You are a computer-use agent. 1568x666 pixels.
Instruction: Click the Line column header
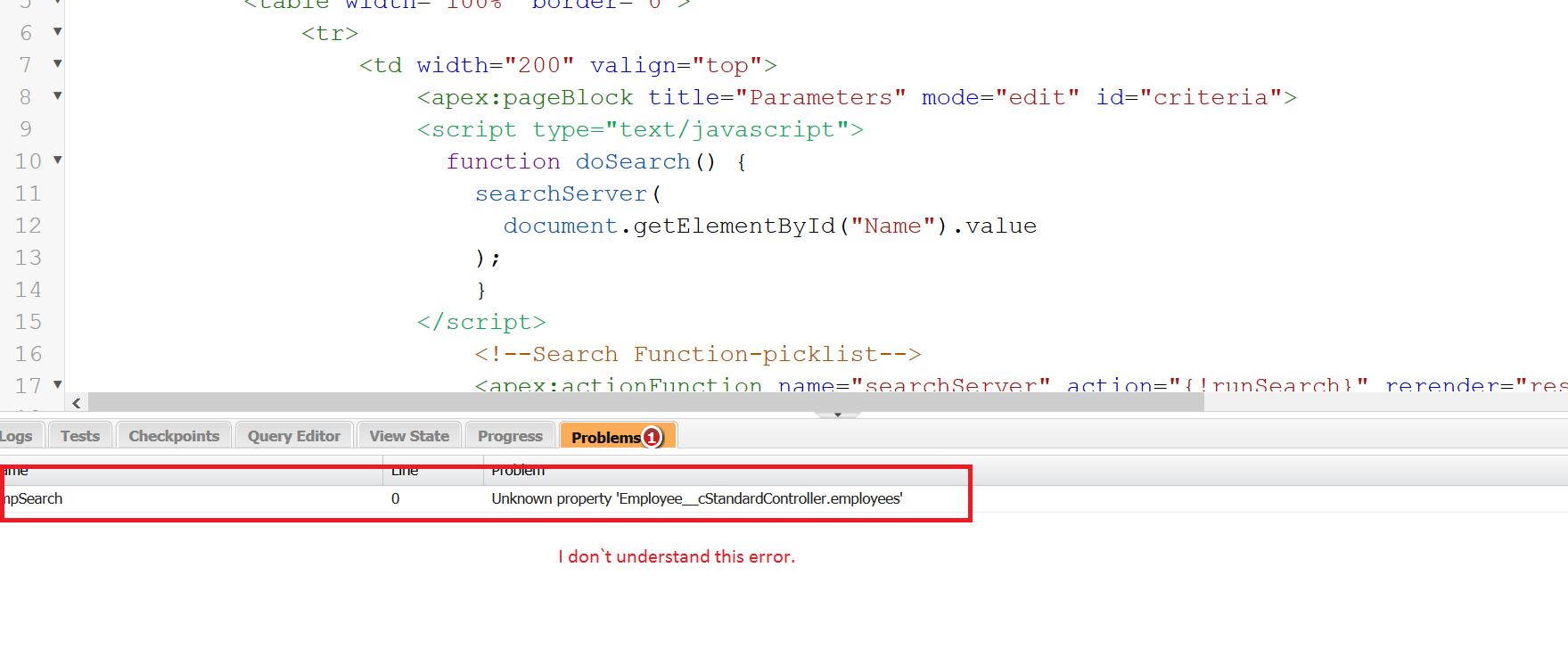pyautogui.click(x=405, y=471)
